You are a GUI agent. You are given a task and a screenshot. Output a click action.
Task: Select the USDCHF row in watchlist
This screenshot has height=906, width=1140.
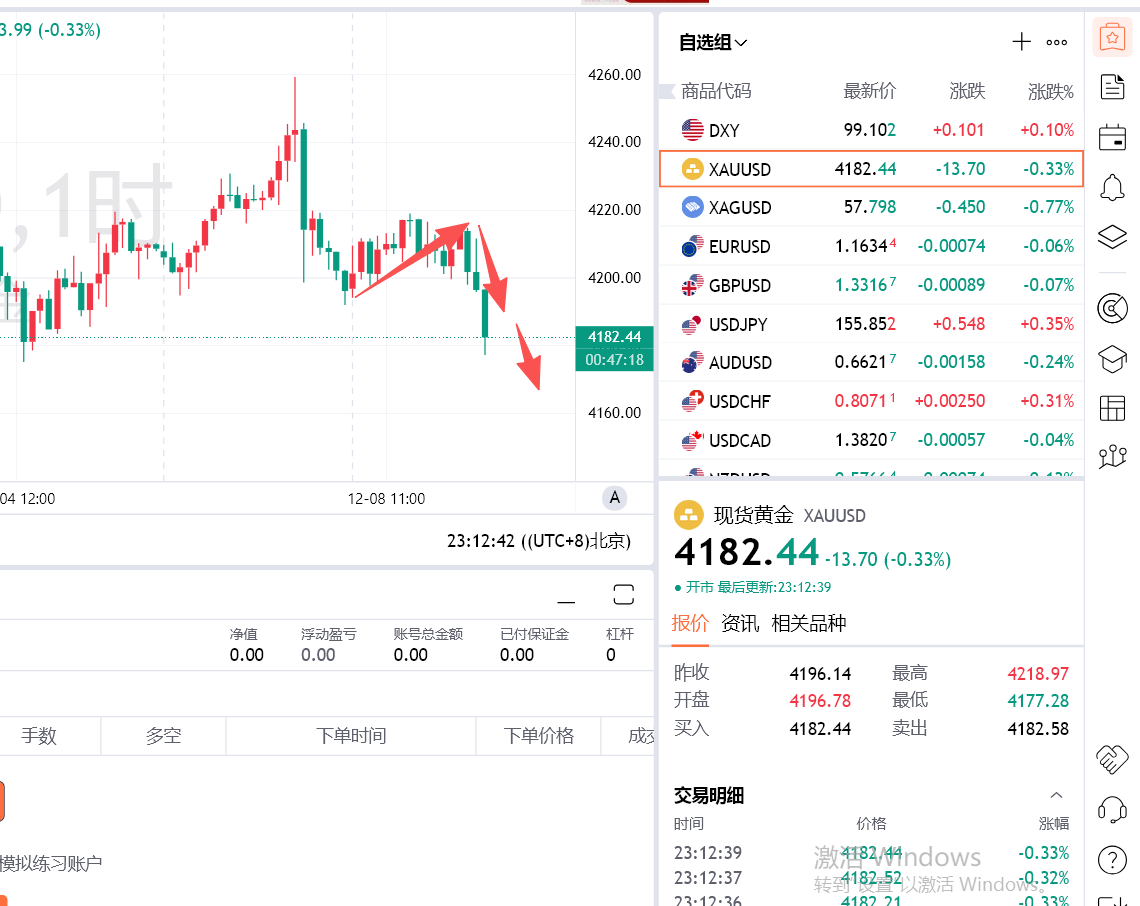pyautogui.click(x=871, y=401)
